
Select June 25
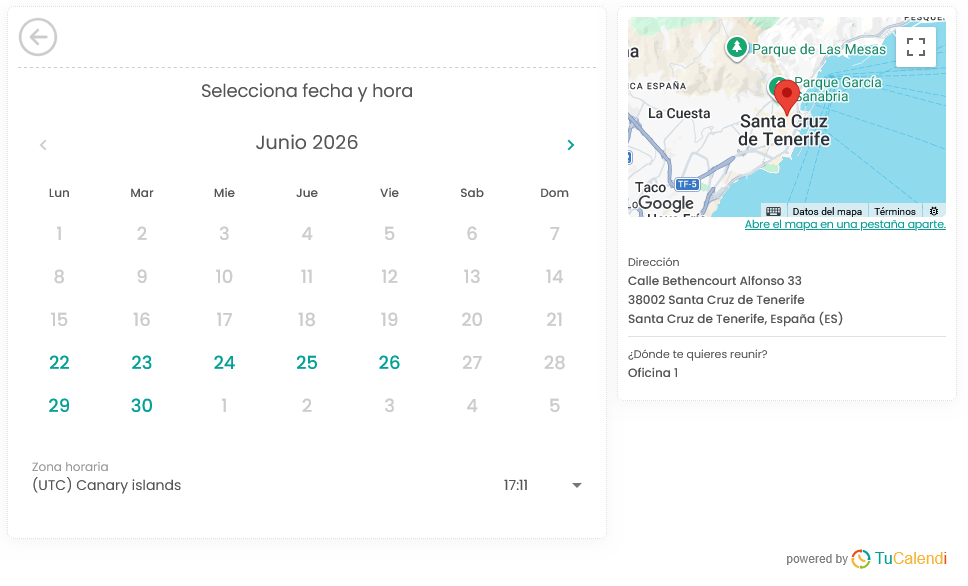(307, 362)
